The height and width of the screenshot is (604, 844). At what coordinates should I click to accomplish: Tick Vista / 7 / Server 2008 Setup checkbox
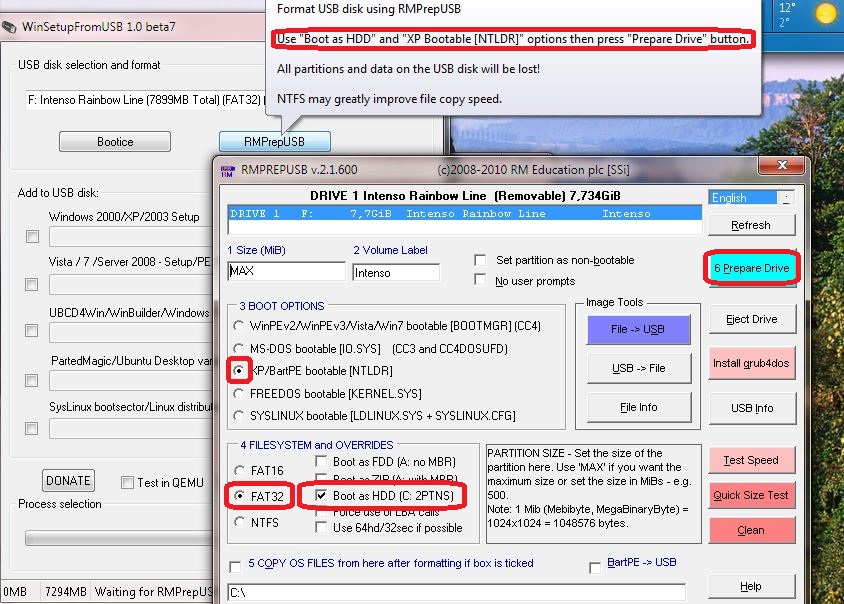point(32,284)
